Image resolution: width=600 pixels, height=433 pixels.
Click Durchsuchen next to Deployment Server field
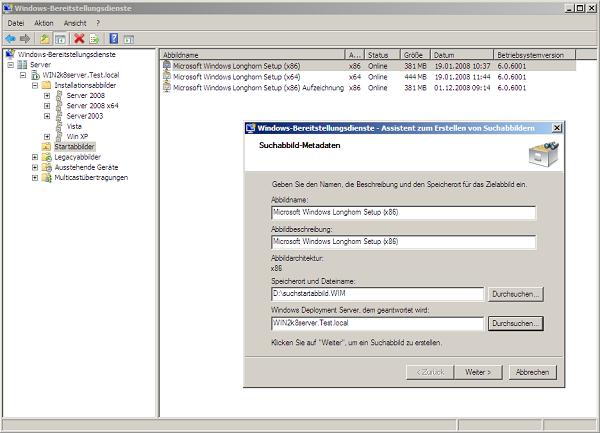(x=515, y=324)
